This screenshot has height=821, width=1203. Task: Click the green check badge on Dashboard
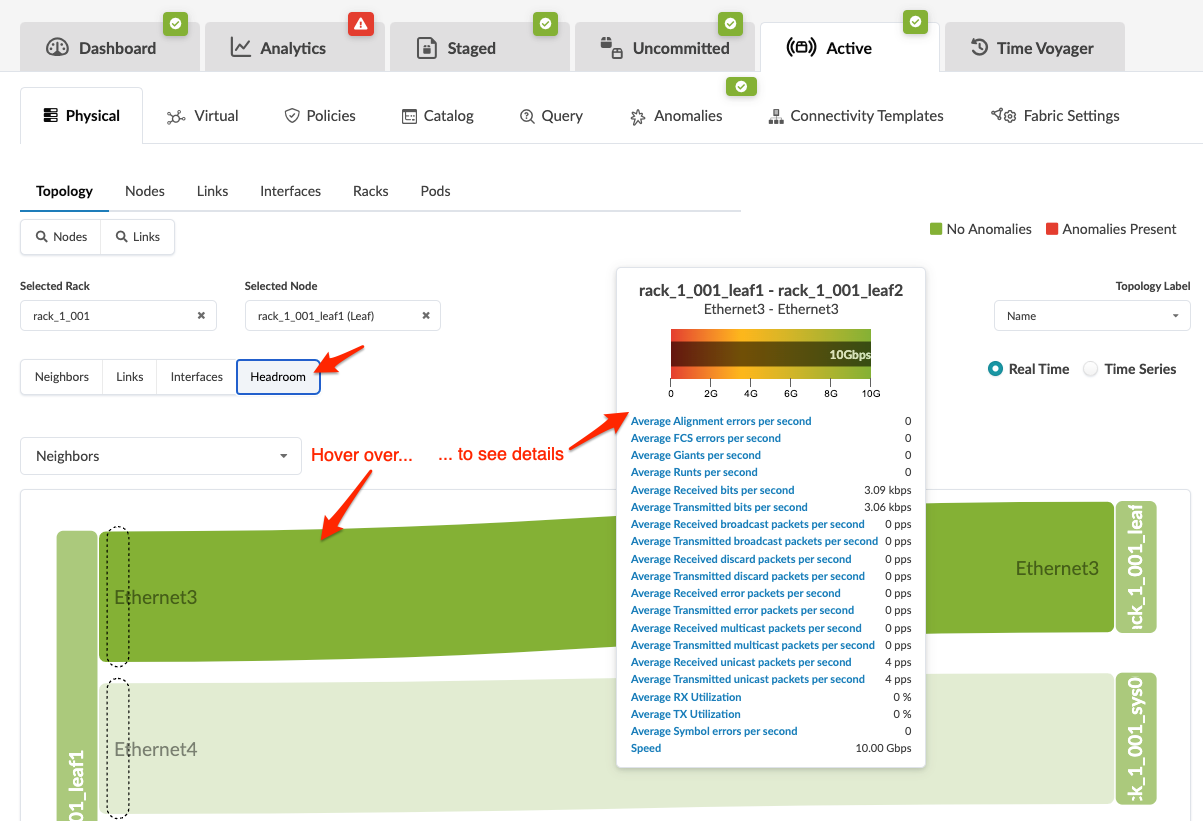click(175, 23)
